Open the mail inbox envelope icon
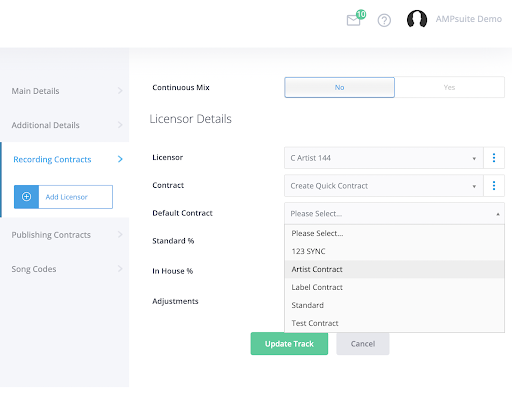Viewport: 512px width, 399px height. [x=353, y=21]
